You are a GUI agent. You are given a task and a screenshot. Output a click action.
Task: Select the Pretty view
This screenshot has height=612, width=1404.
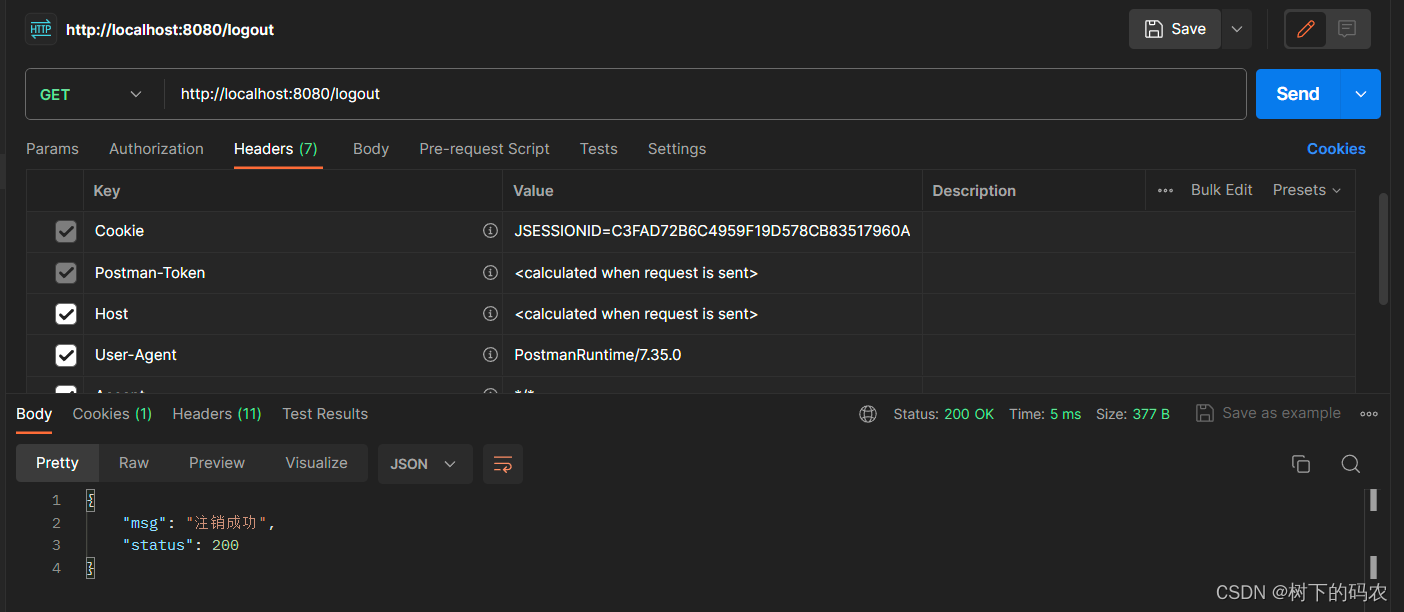point(57,463)
